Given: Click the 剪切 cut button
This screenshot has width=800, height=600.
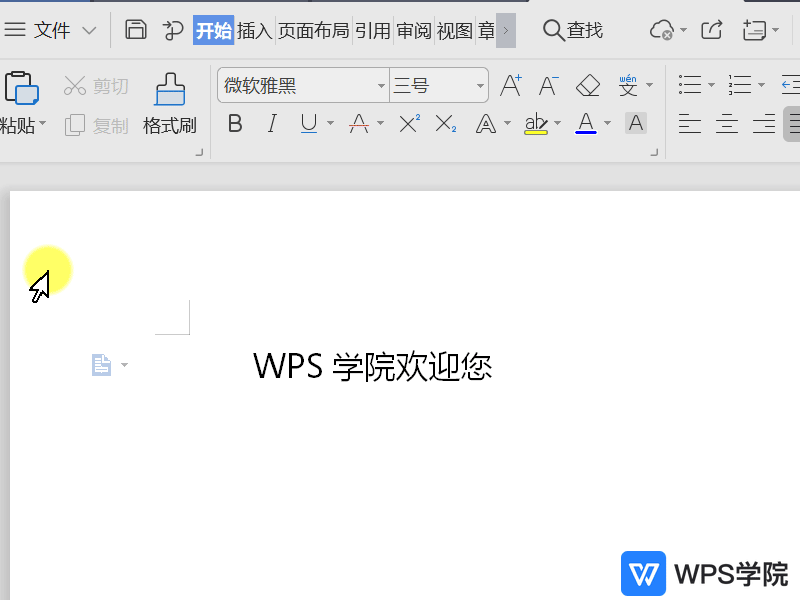Looking at the screenshot, I should [x=96, y=86].
